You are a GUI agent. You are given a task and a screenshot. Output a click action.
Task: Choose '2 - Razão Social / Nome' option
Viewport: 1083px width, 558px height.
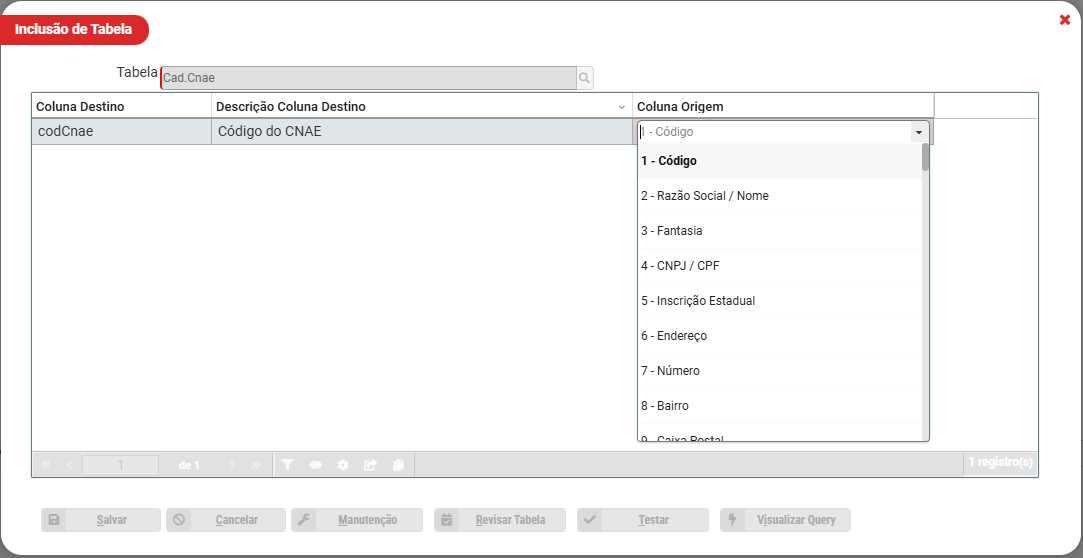coord(705,196)
